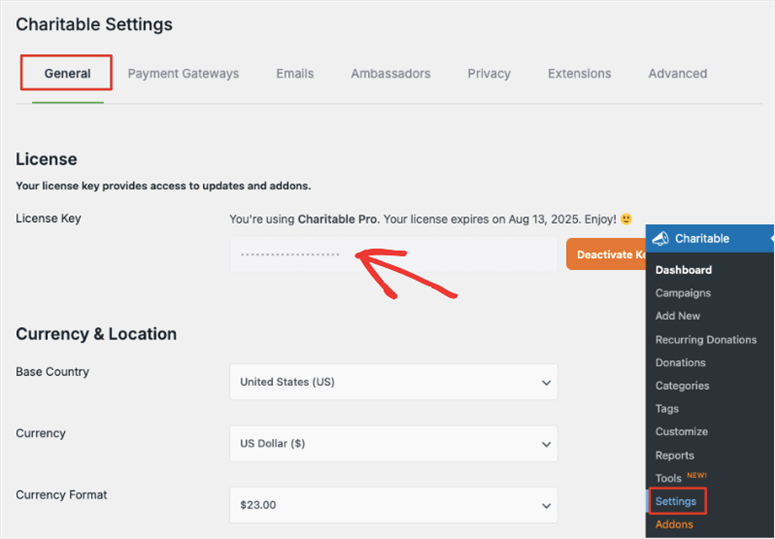This screenshot has width=775, height=539.
Task: Select Settings in the sidebar
Action: pos(676,501)
